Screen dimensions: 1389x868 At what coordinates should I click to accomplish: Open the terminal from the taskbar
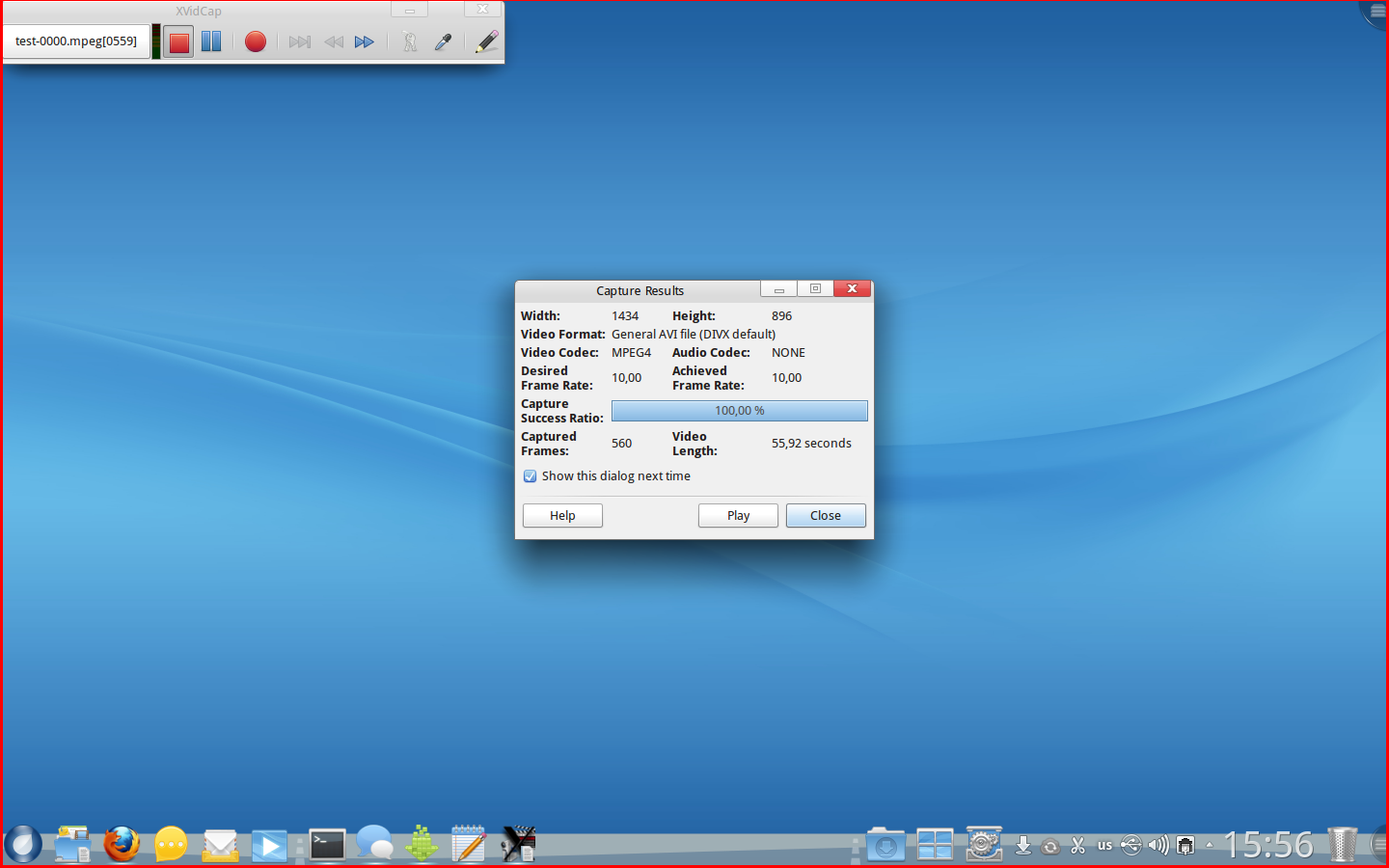(327, 845)
